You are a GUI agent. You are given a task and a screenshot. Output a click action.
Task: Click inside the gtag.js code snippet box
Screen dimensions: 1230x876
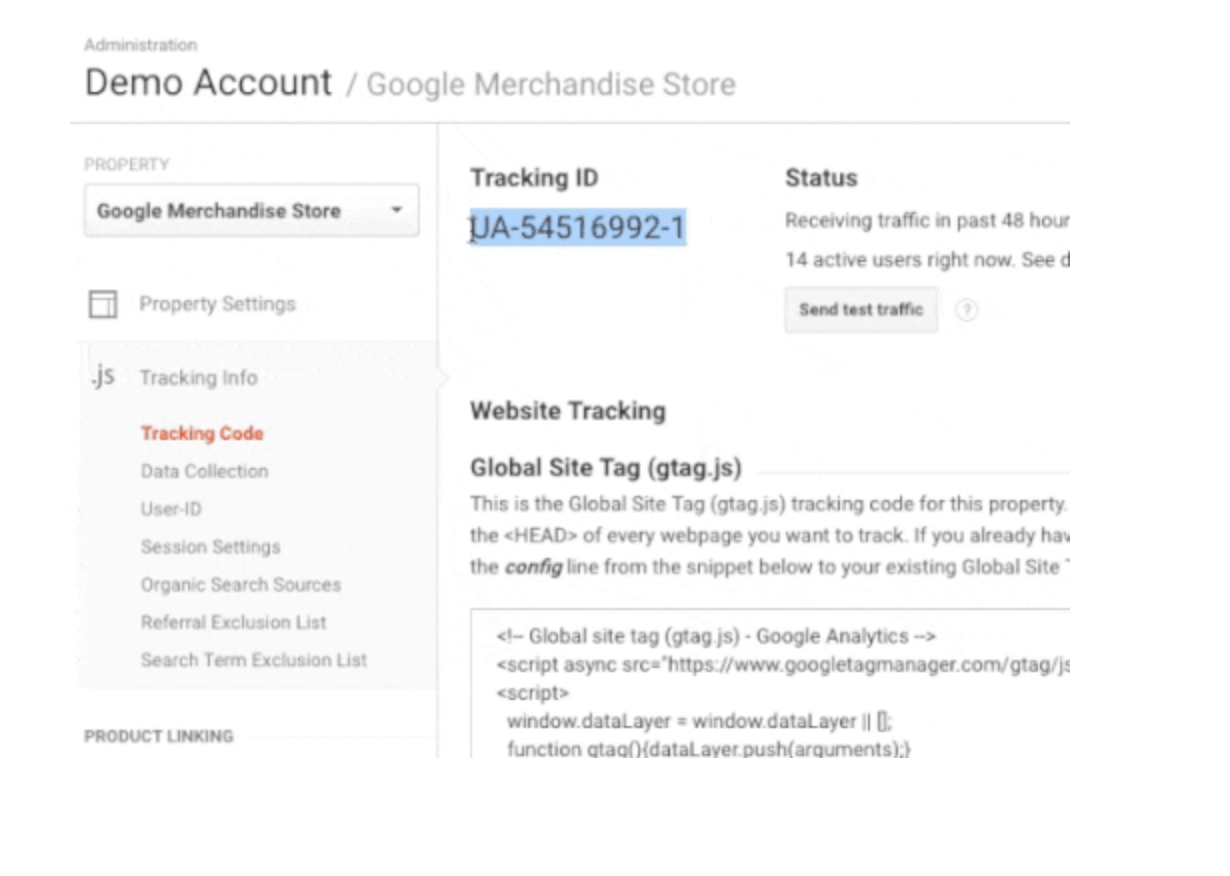[x=770, y=690]
